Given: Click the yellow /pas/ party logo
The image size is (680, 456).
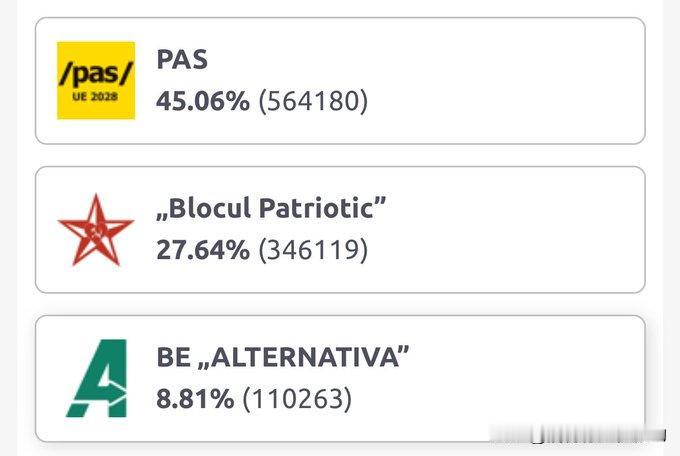Looking at the screenshot, I should click(96, 80).
